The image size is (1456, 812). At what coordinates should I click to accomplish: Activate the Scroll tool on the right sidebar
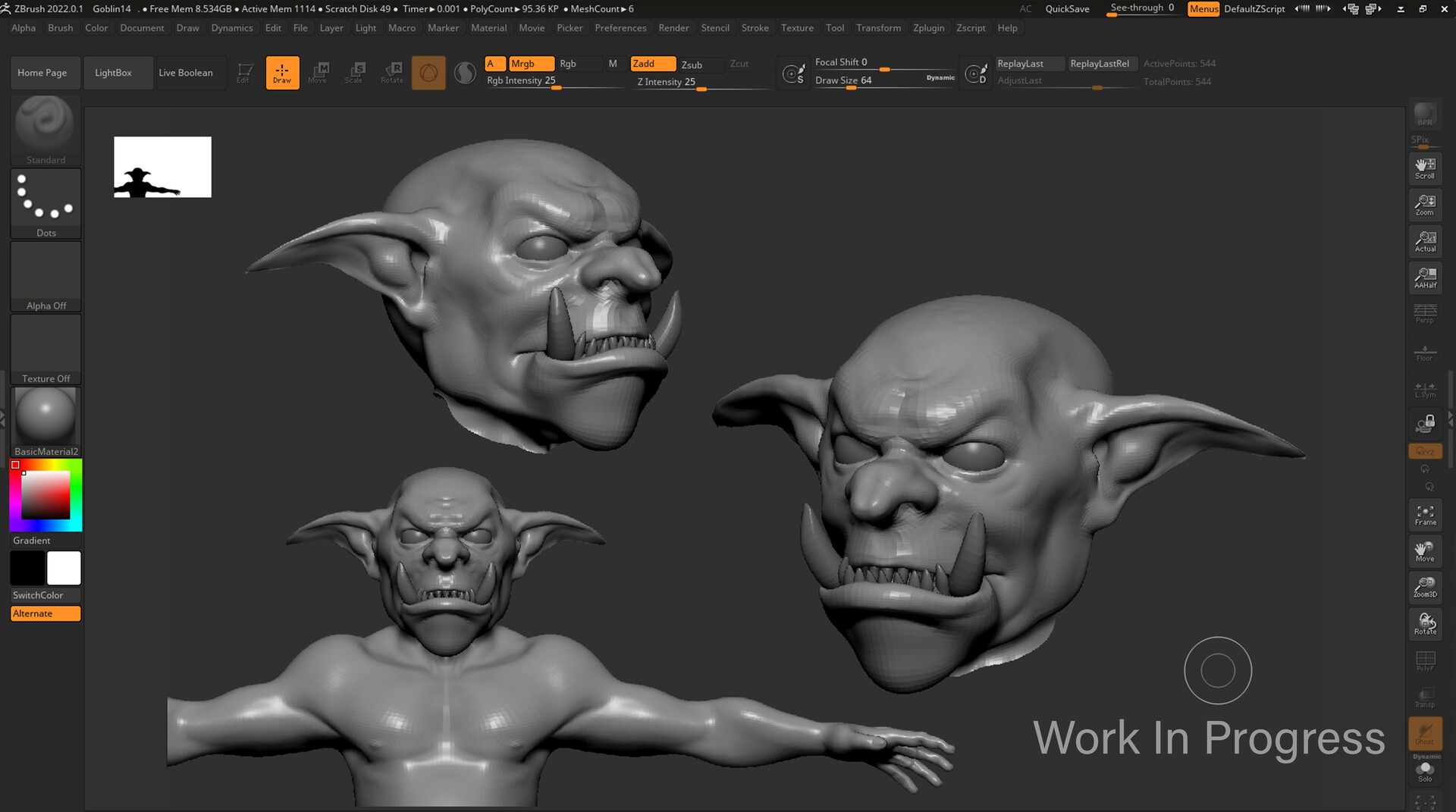(x=1425, y=168)
